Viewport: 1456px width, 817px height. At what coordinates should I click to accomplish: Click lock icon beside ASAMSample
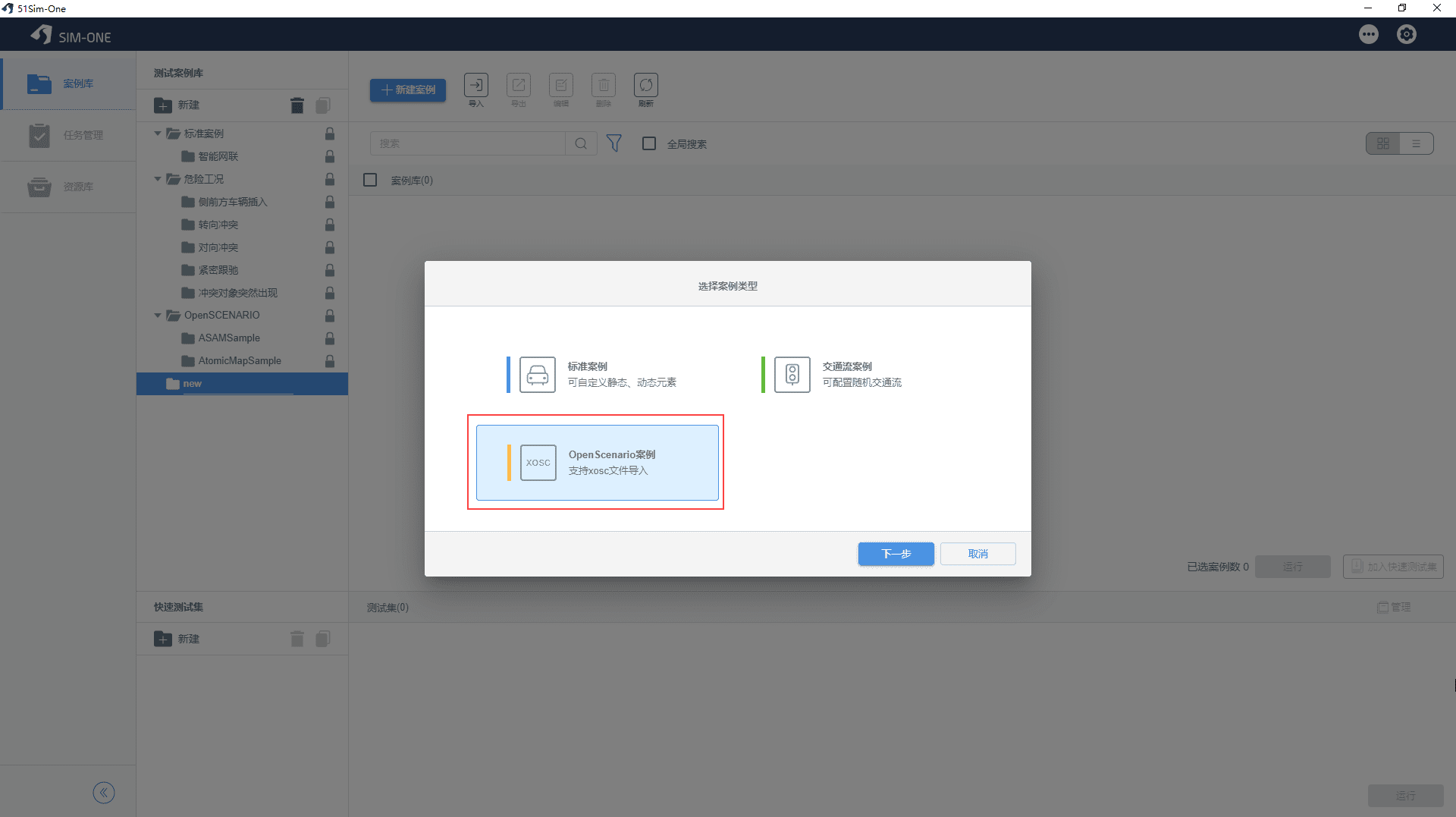[330, 338]
